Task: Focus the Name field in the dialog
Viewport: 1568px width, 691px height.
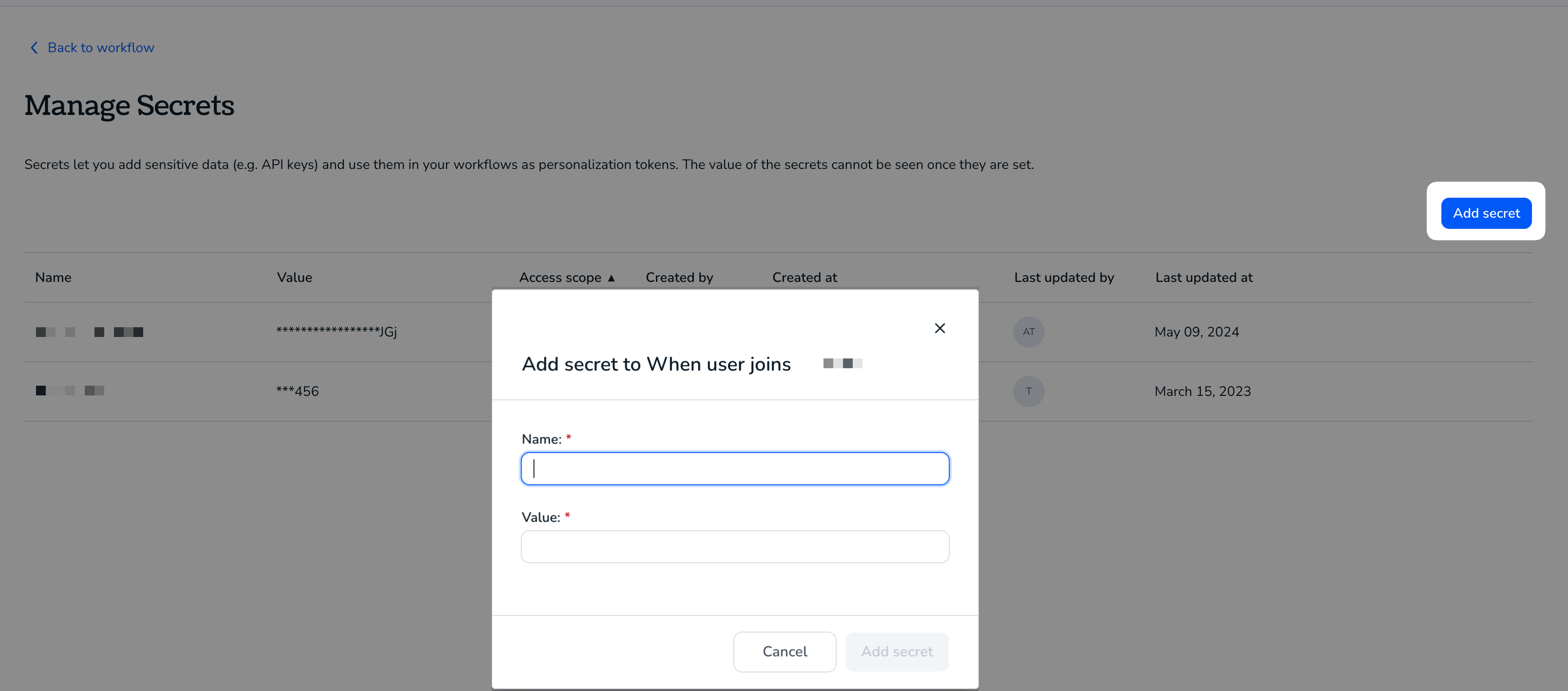Action: point(735,468)
